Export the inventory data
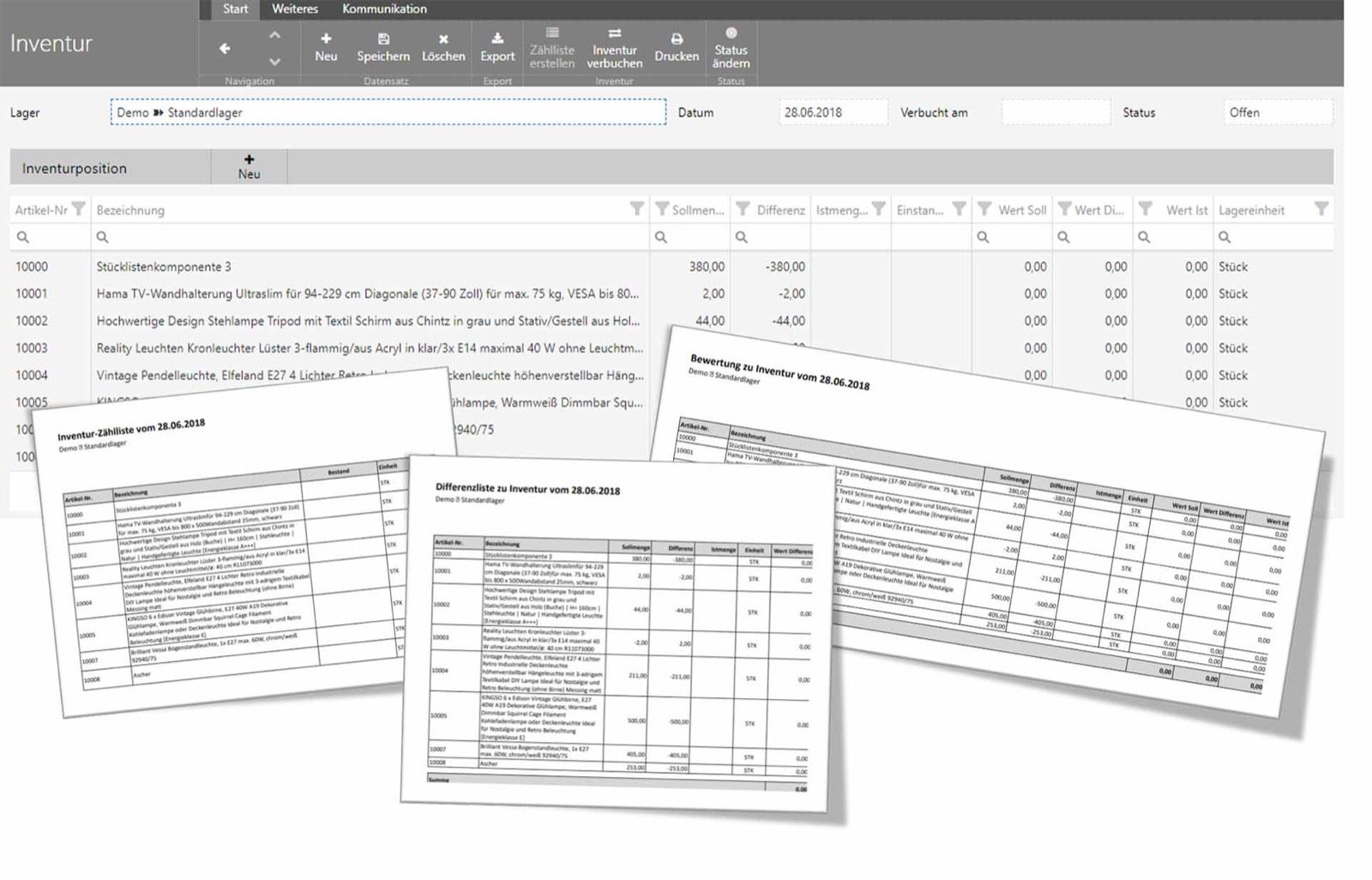This screenshot has width=1372, height=880. coord(497,47)
